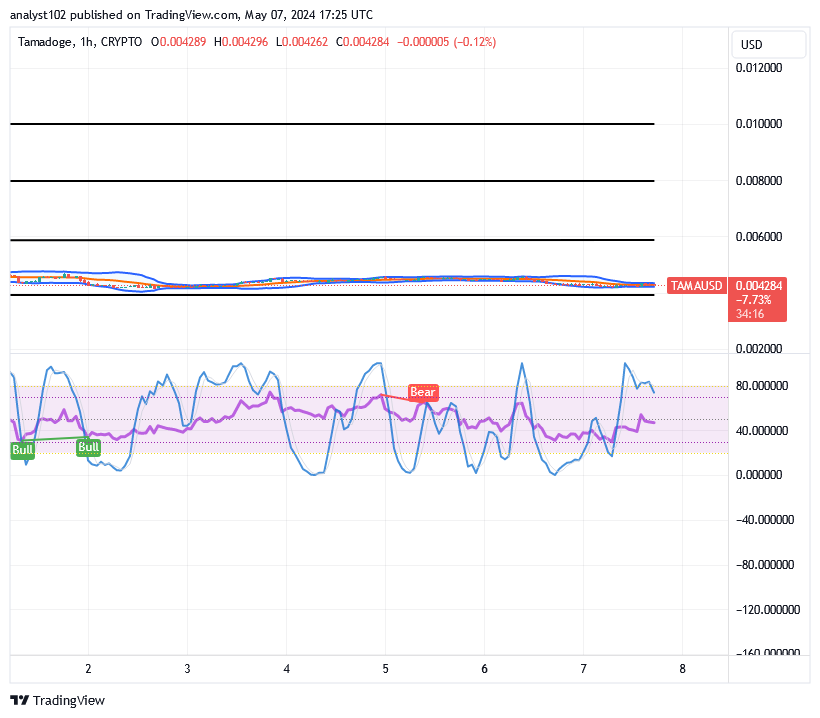
Task: Click the −40.000000 oscillator axis label
Action: [765, 520]
